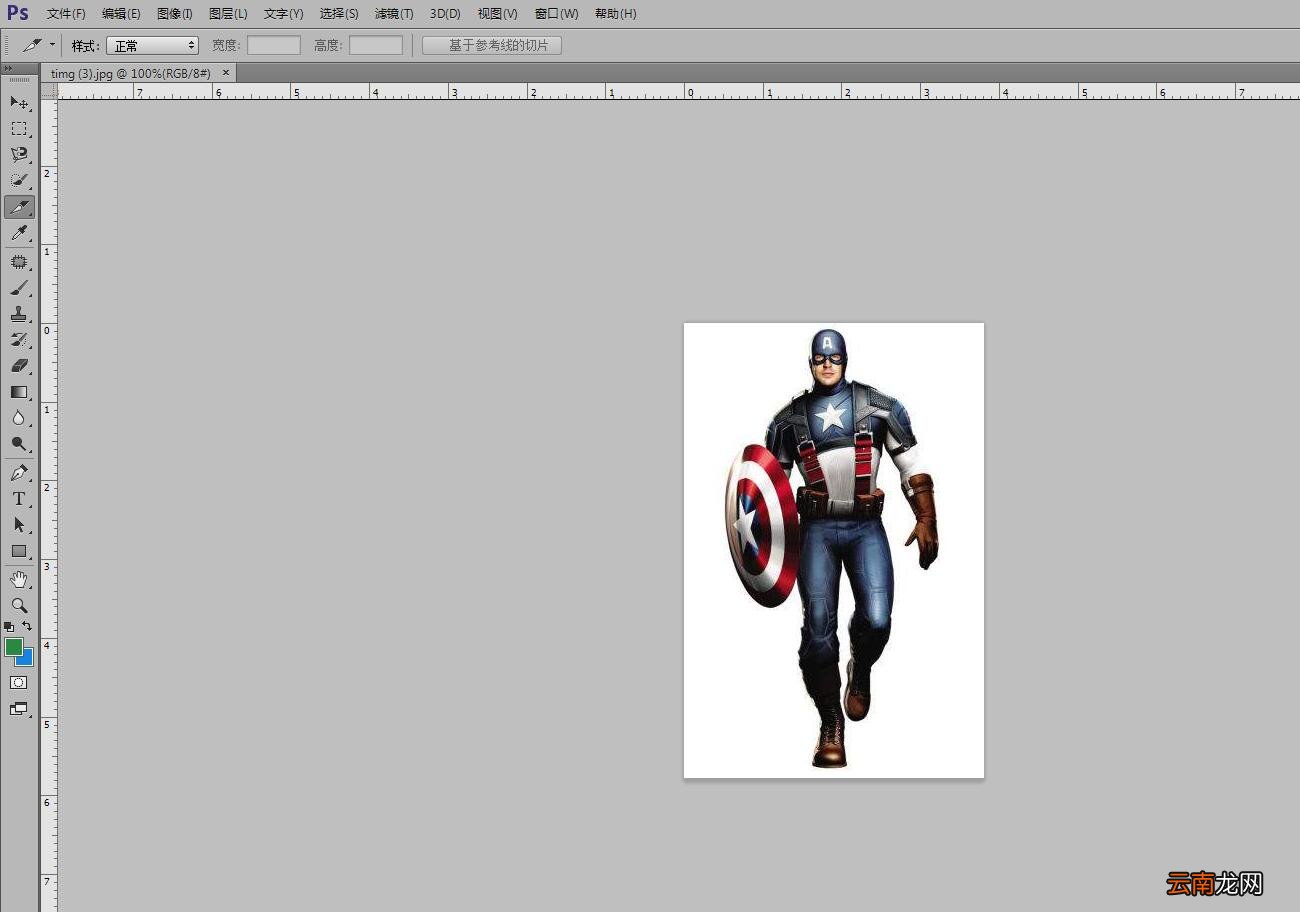The height and width of the screenshot is (912, 1300).
Task: Pick the Dodge tool
Action: [x=19, y=444]
